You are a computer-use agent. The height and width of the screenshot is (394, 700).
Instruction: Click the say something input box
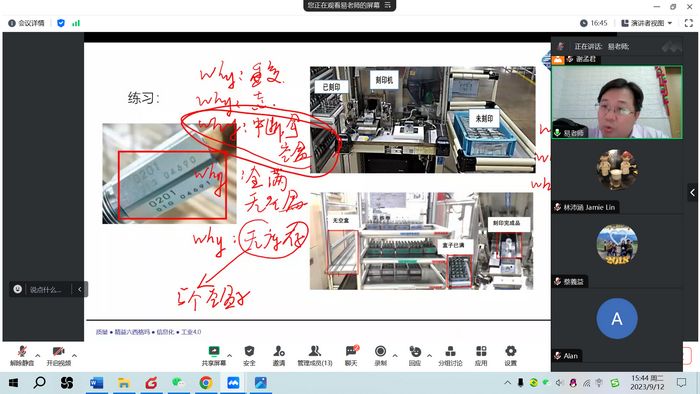point(48,290)
